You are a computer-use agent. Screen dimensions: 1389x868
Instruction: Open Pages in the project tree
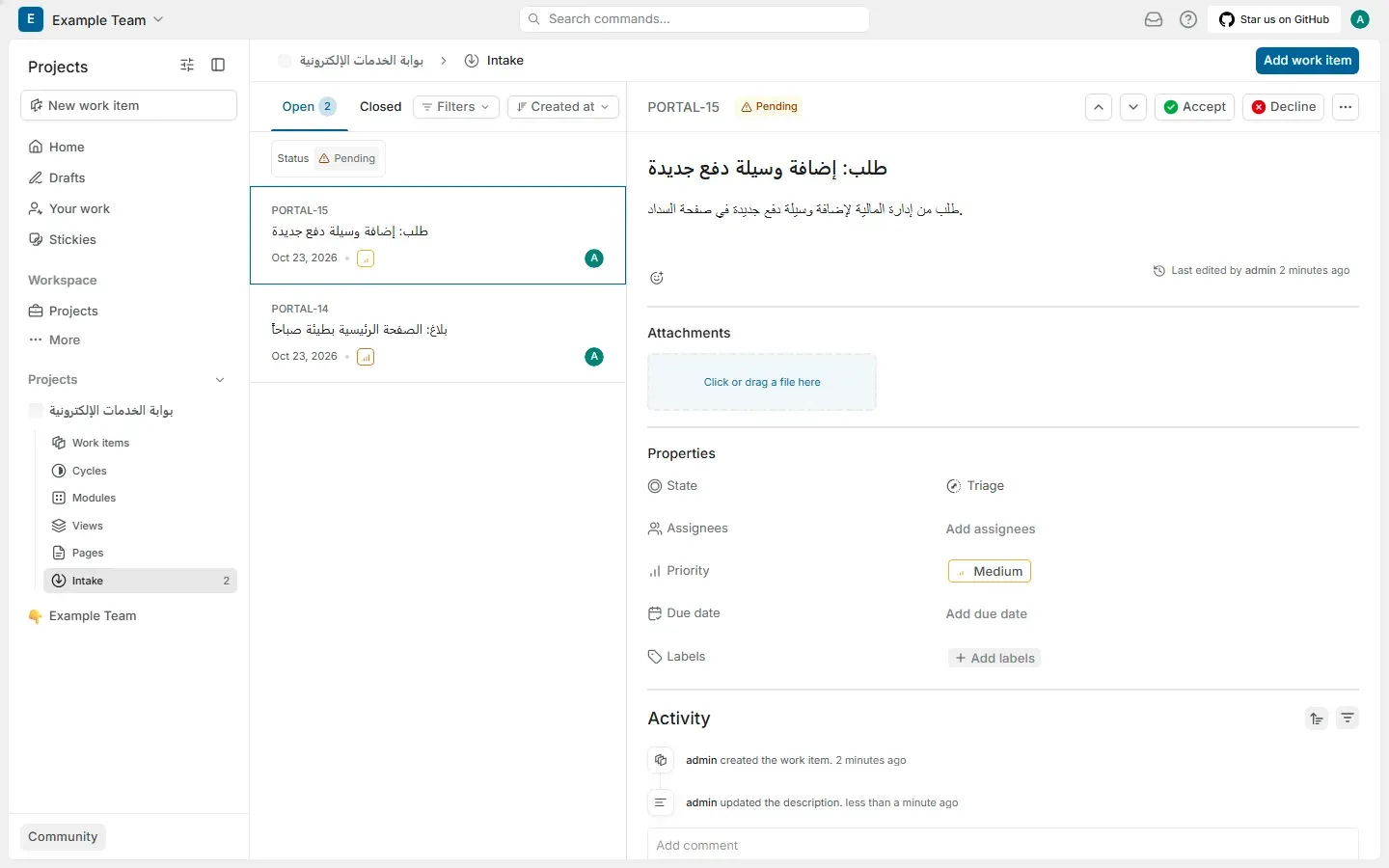(140, 553)
